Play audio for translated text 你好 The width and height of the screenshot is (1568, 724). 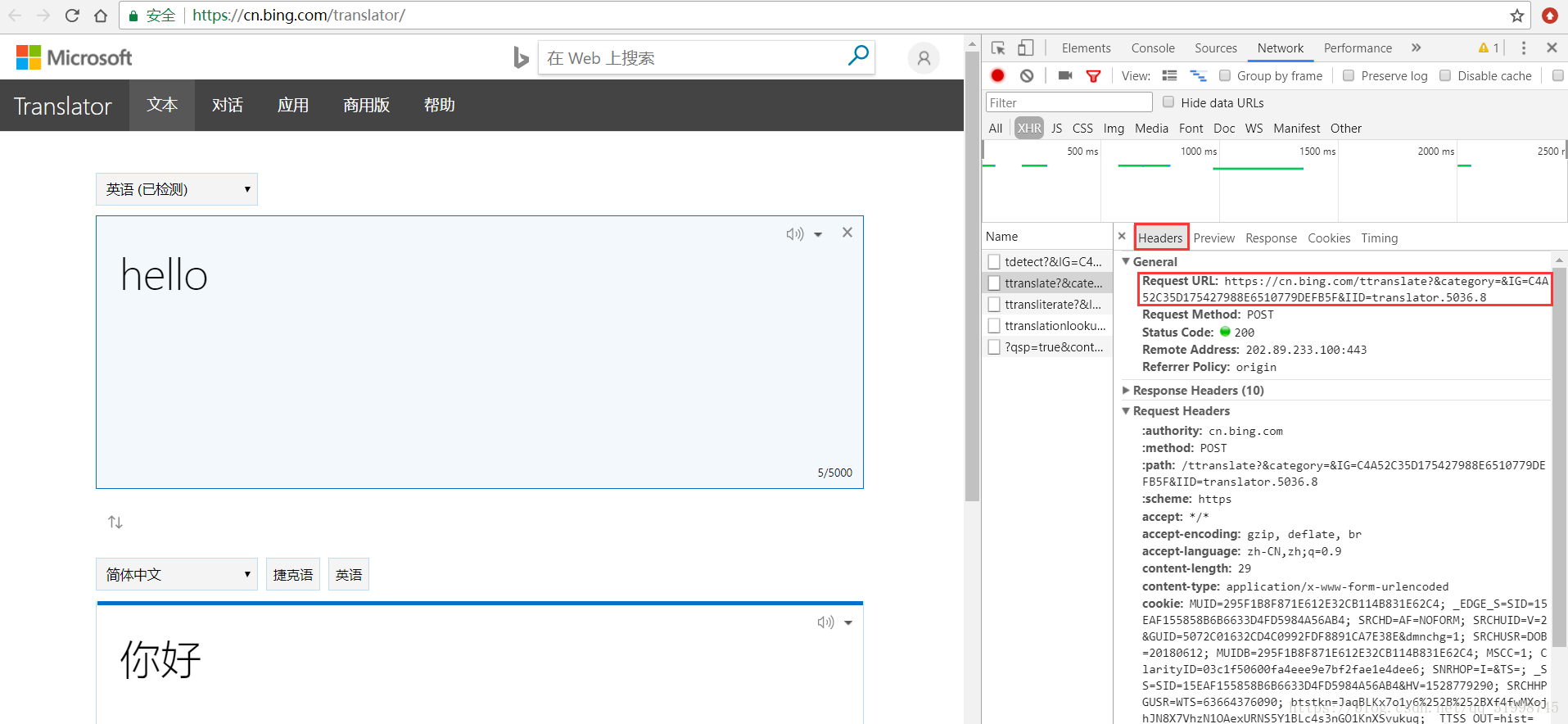coord(825,622)
